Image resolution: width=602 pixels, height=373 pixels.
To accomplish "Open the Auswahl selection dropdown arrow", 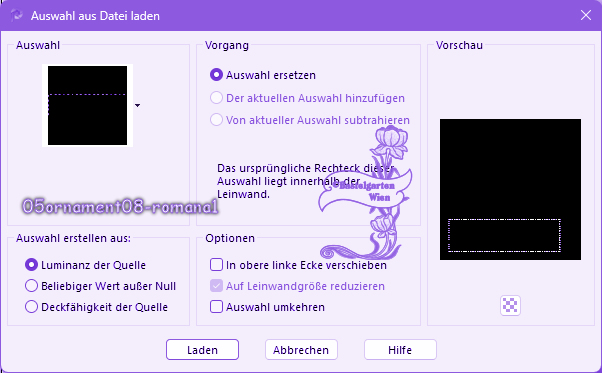I will pos(137,105).
